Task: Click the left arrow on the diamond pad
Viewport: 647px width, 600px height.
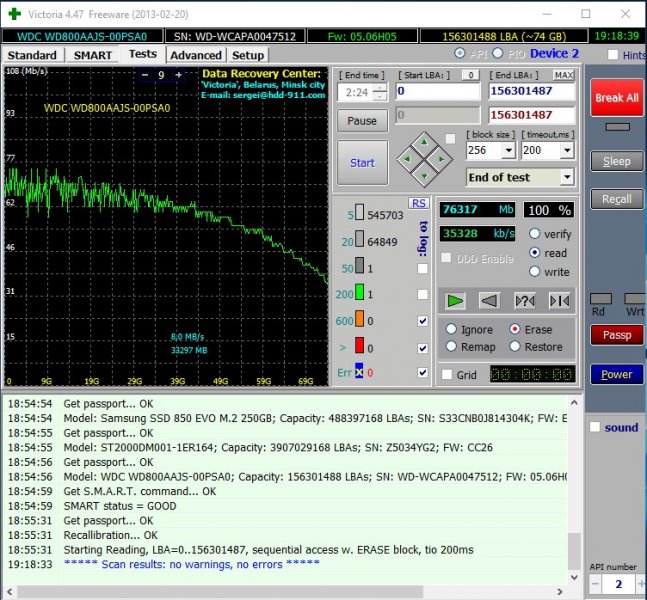Action: pyautogui.click(x=405, y=158)
